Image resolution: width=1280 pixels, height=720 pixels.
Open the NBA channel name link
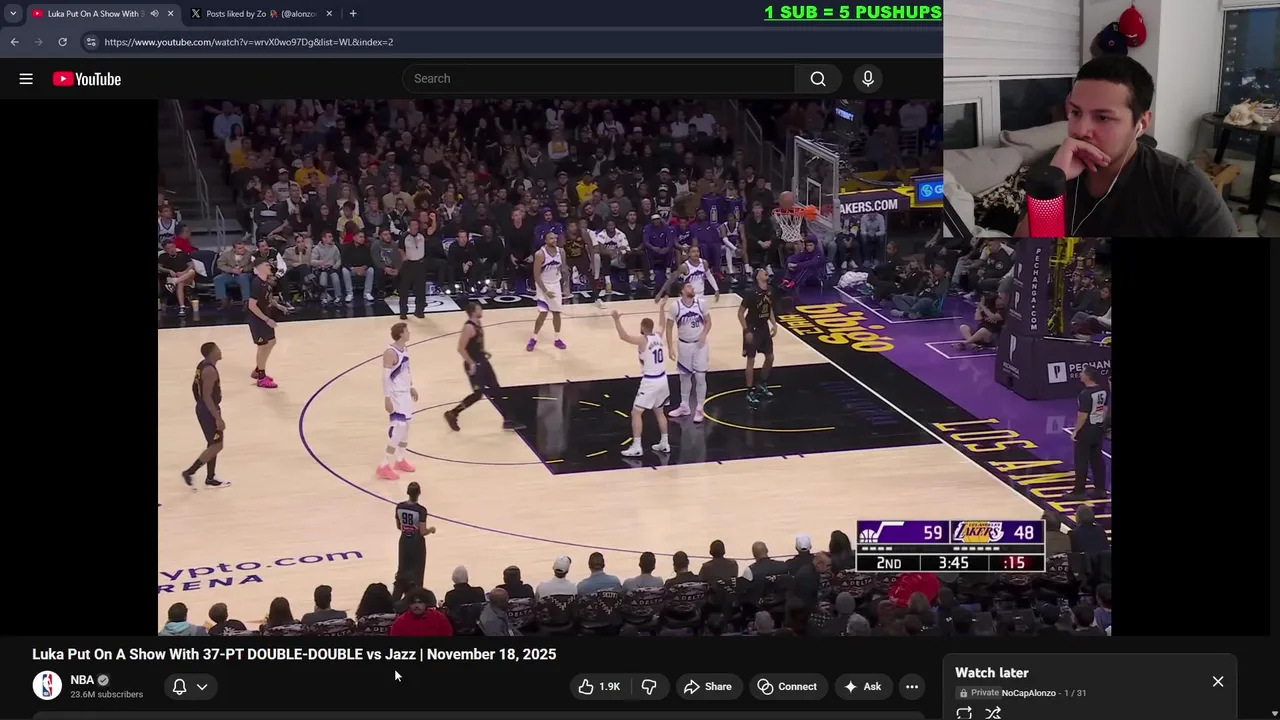(x=82, y=680)
